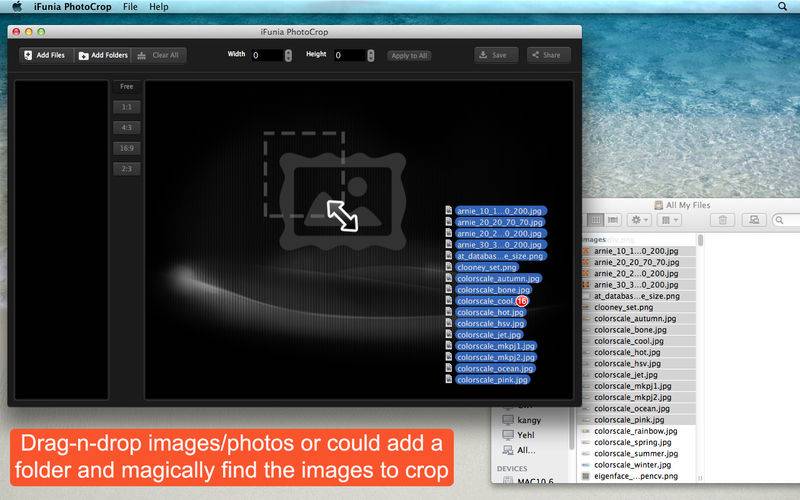This screenshot has height=500, width=800.
Task: Click Finder's connect to server icon
Action: tap(754, 220)
